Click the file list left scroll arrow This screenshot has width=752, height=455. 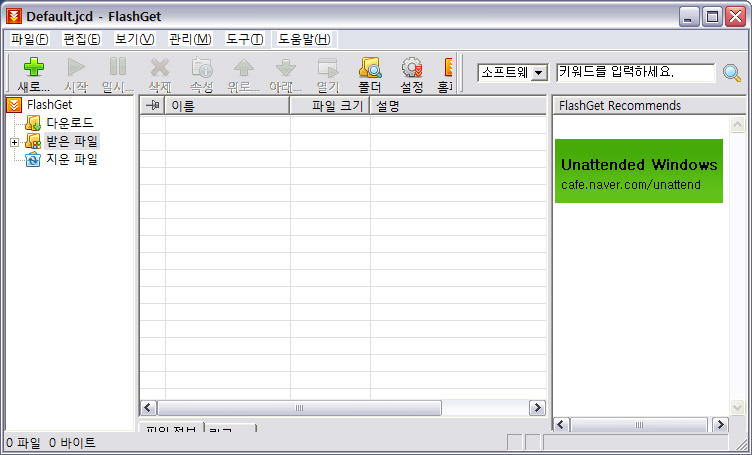148,408
